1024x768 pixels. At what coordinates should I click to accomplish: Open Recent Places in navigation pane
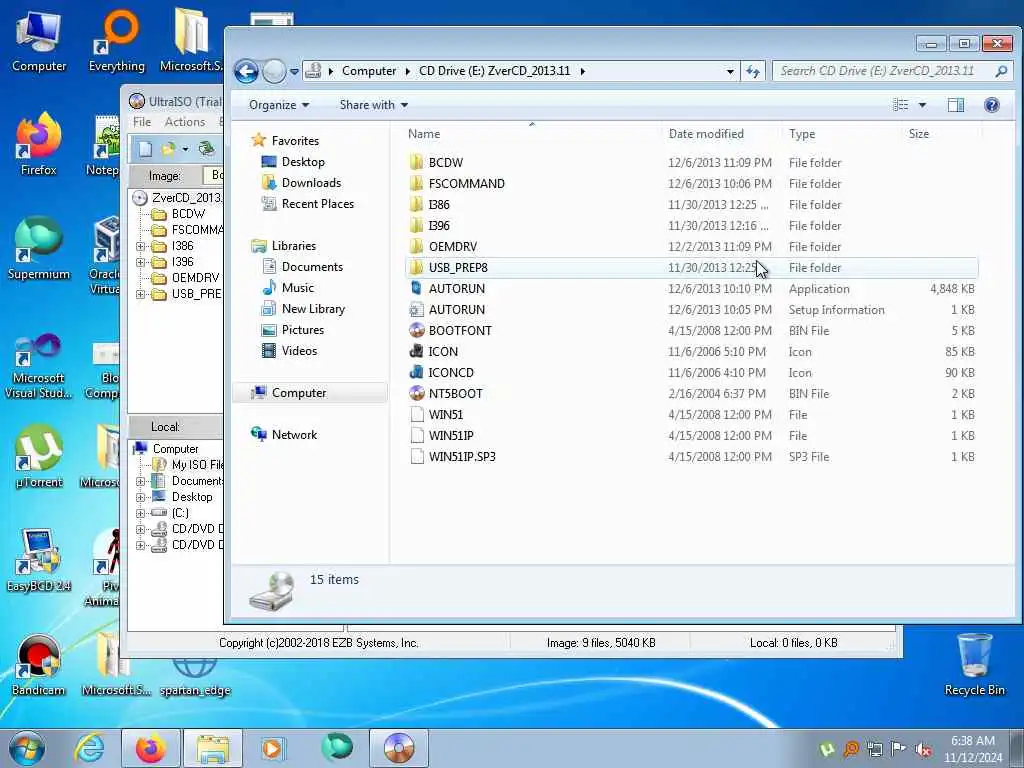[308, 204]
